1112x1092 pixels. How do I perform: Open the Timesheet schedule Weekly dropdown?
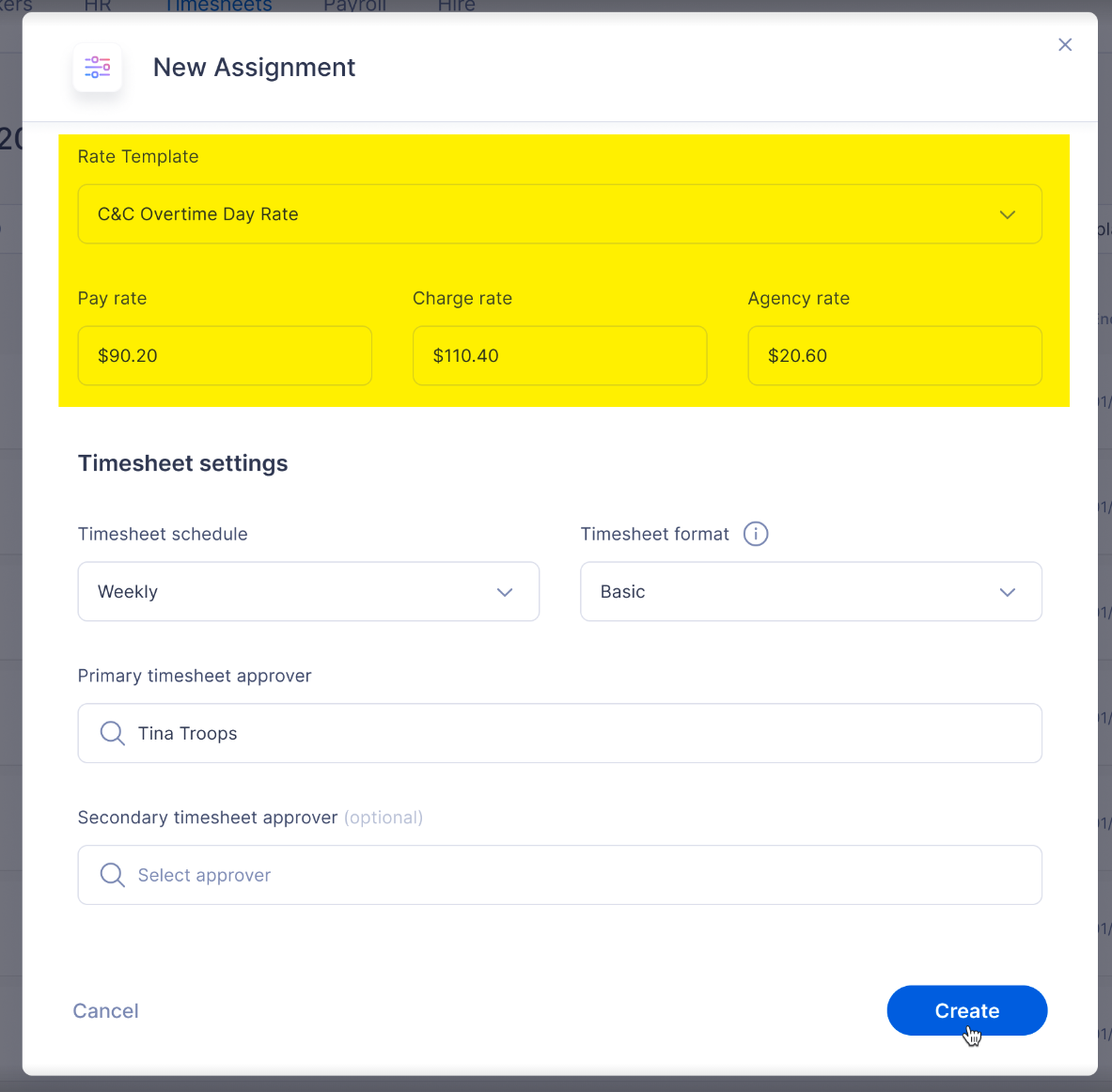(x=308, y=591)
